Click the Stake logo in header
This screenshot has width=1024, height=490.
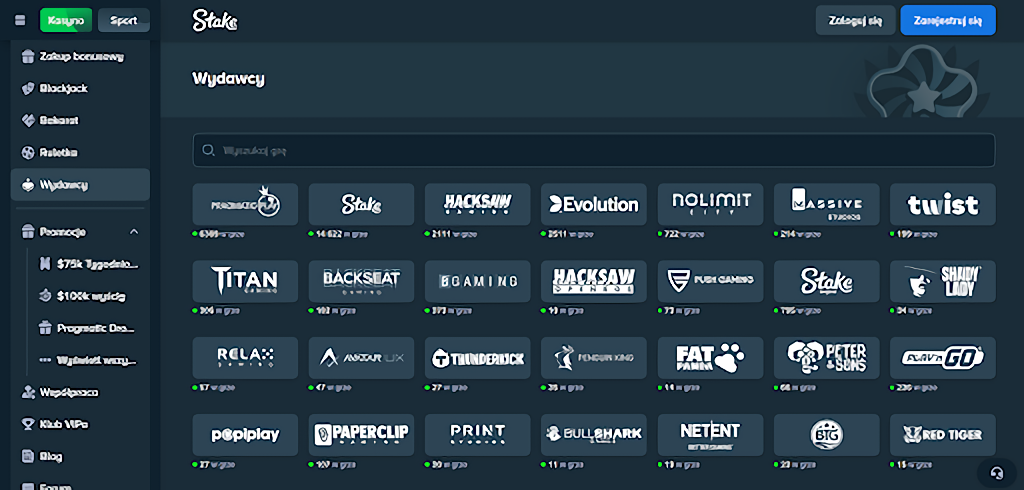216,20
